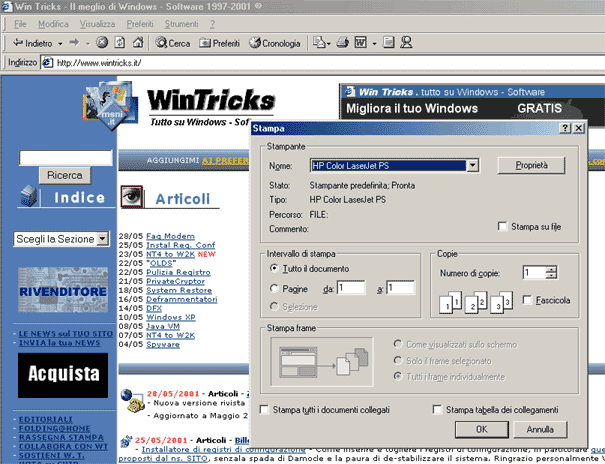Select Tutti i frame individualmente option
The image size is (605, 464).
coord(397,376)
